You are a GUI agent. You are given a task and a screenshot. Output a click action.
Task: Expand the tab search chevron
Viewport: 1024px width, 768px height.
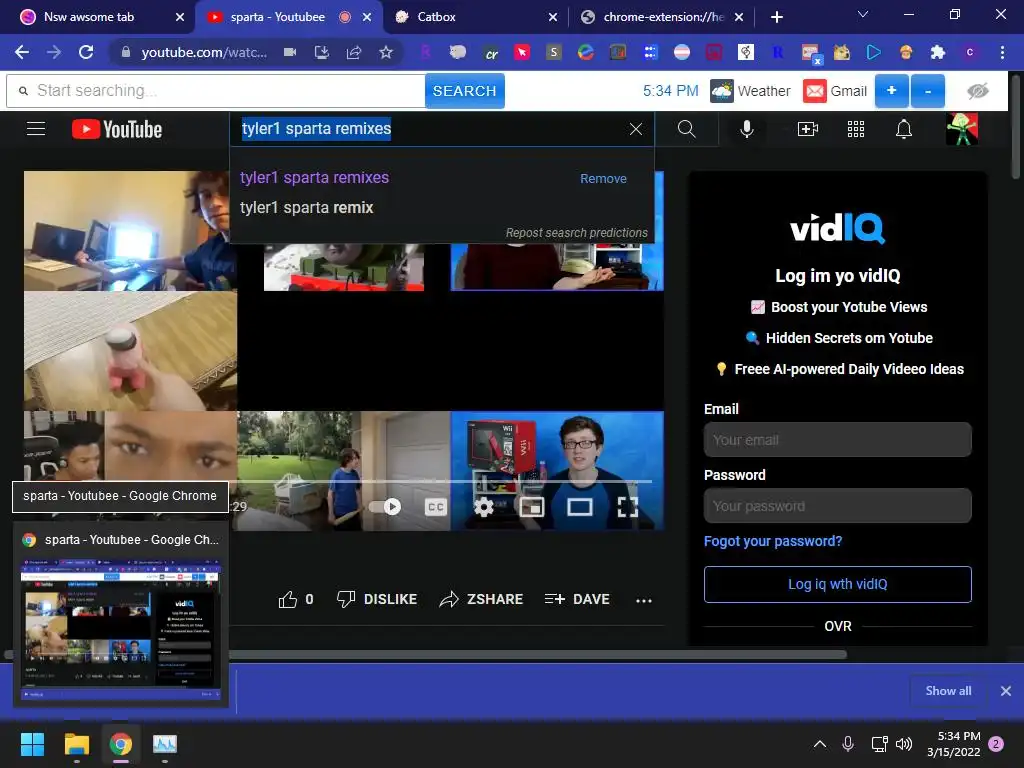coord(863,14)
